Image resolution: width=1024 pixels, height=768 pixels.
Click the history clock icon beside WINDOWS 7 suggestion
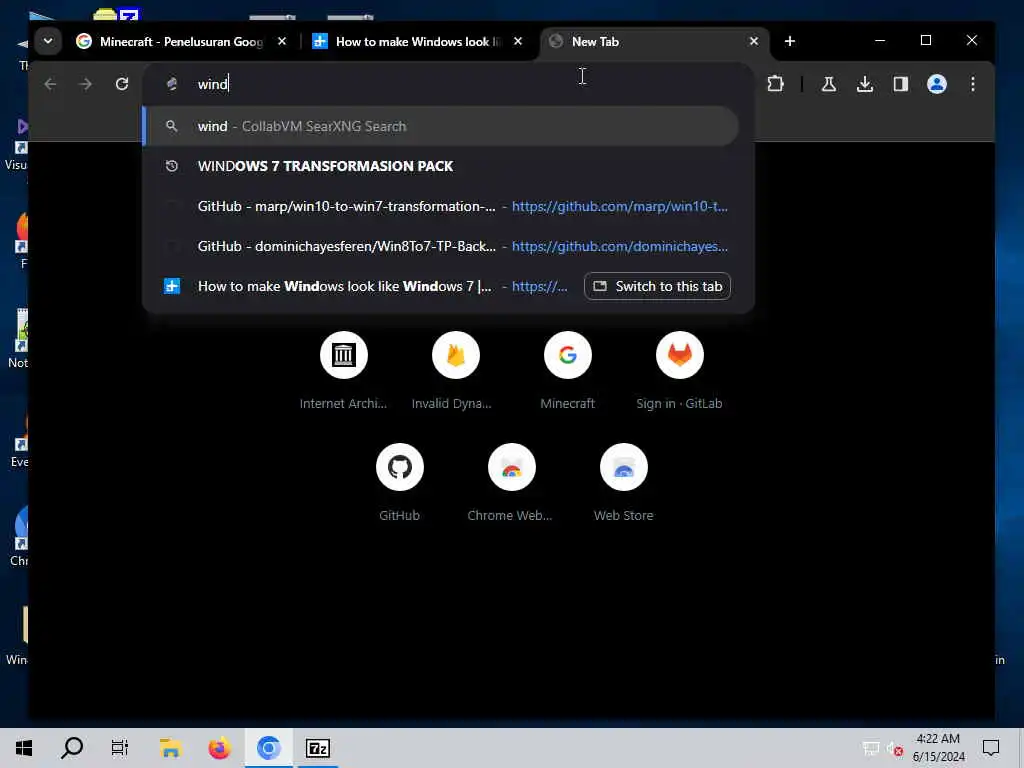tap(172, 166)
